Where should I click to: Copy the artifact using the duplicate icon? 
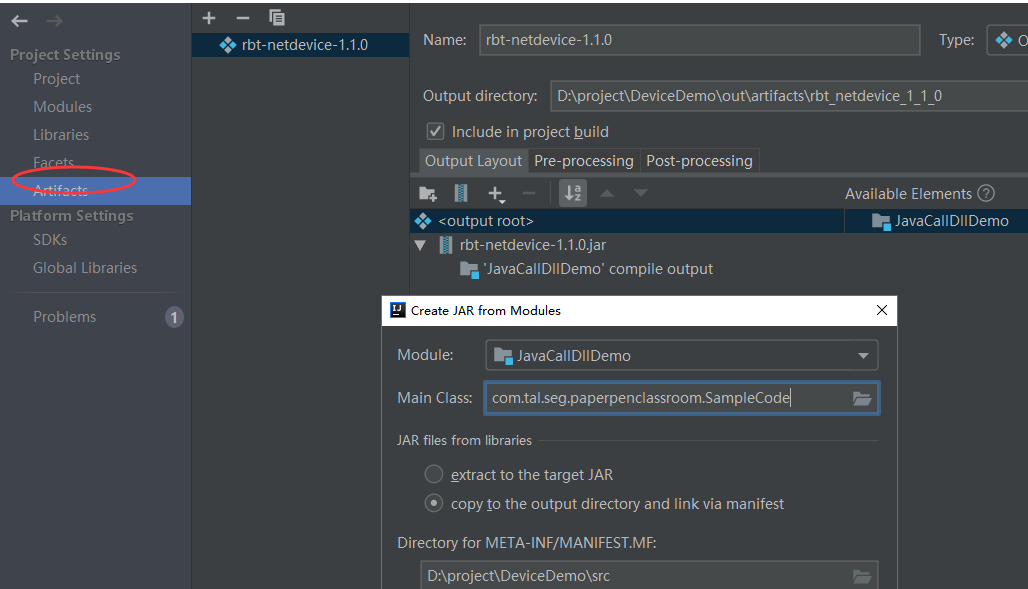tap(277, 18)
